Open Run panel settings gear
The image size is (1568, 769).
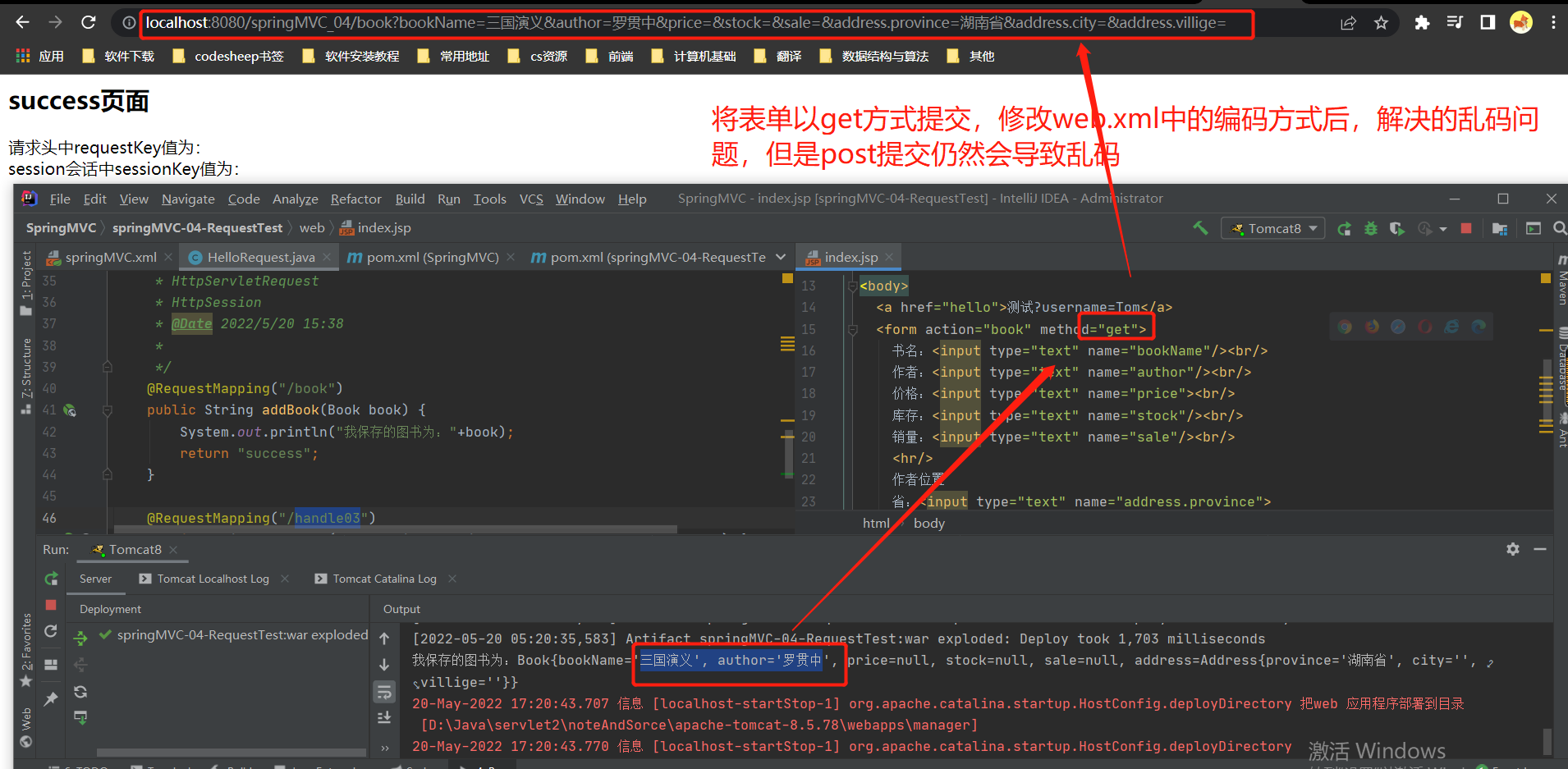(x=1513, y=549)
